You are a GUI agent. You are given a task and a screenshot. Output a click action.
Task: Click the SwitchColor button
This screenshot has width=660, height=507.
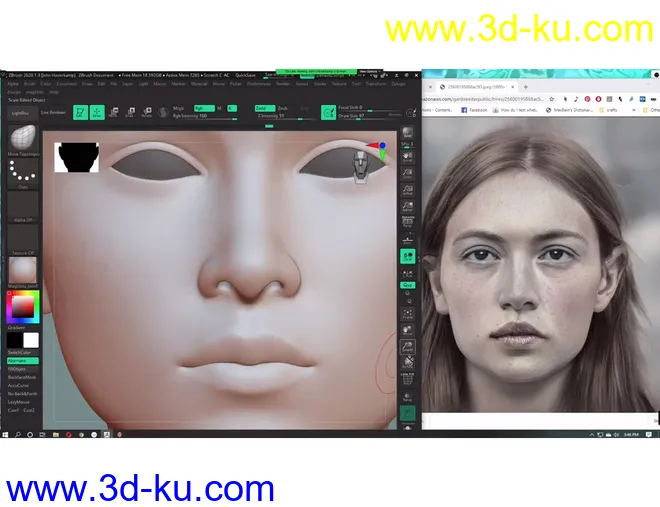click(20, 352)
